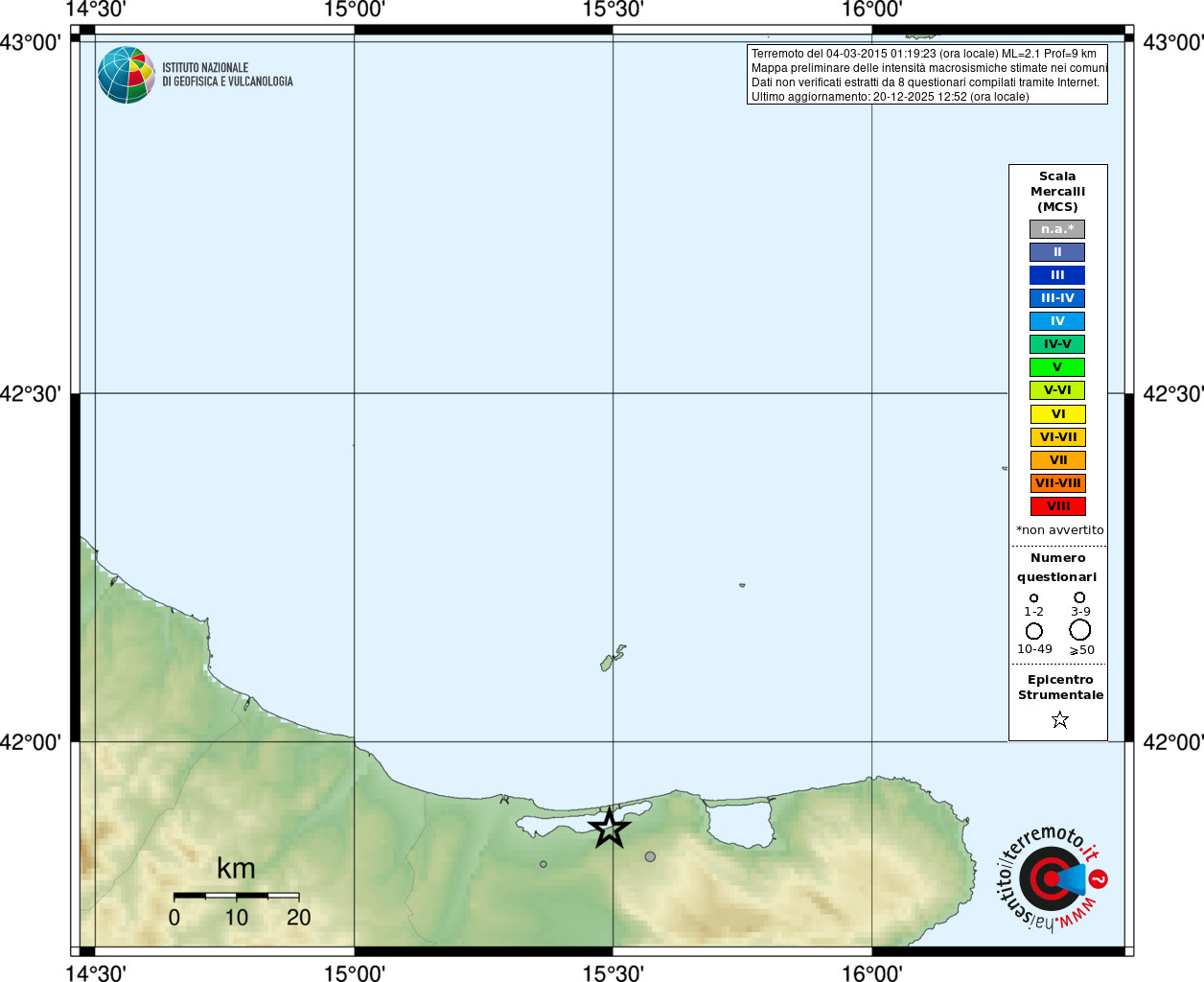Click the earthquake info text box

click(927, 75)
